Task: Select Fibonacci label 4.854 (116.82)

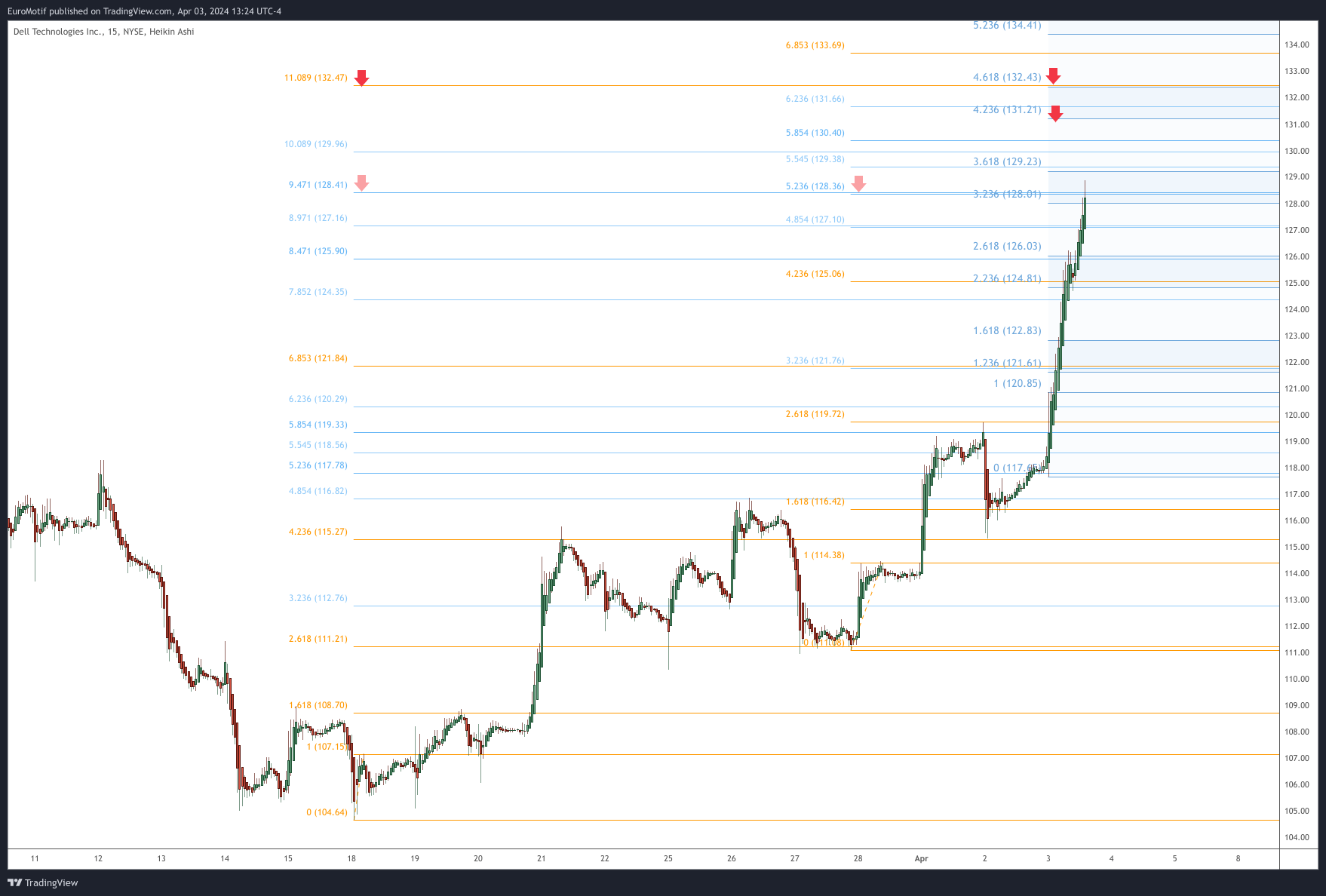Action: pyautogui.click(x=318, y=491)
